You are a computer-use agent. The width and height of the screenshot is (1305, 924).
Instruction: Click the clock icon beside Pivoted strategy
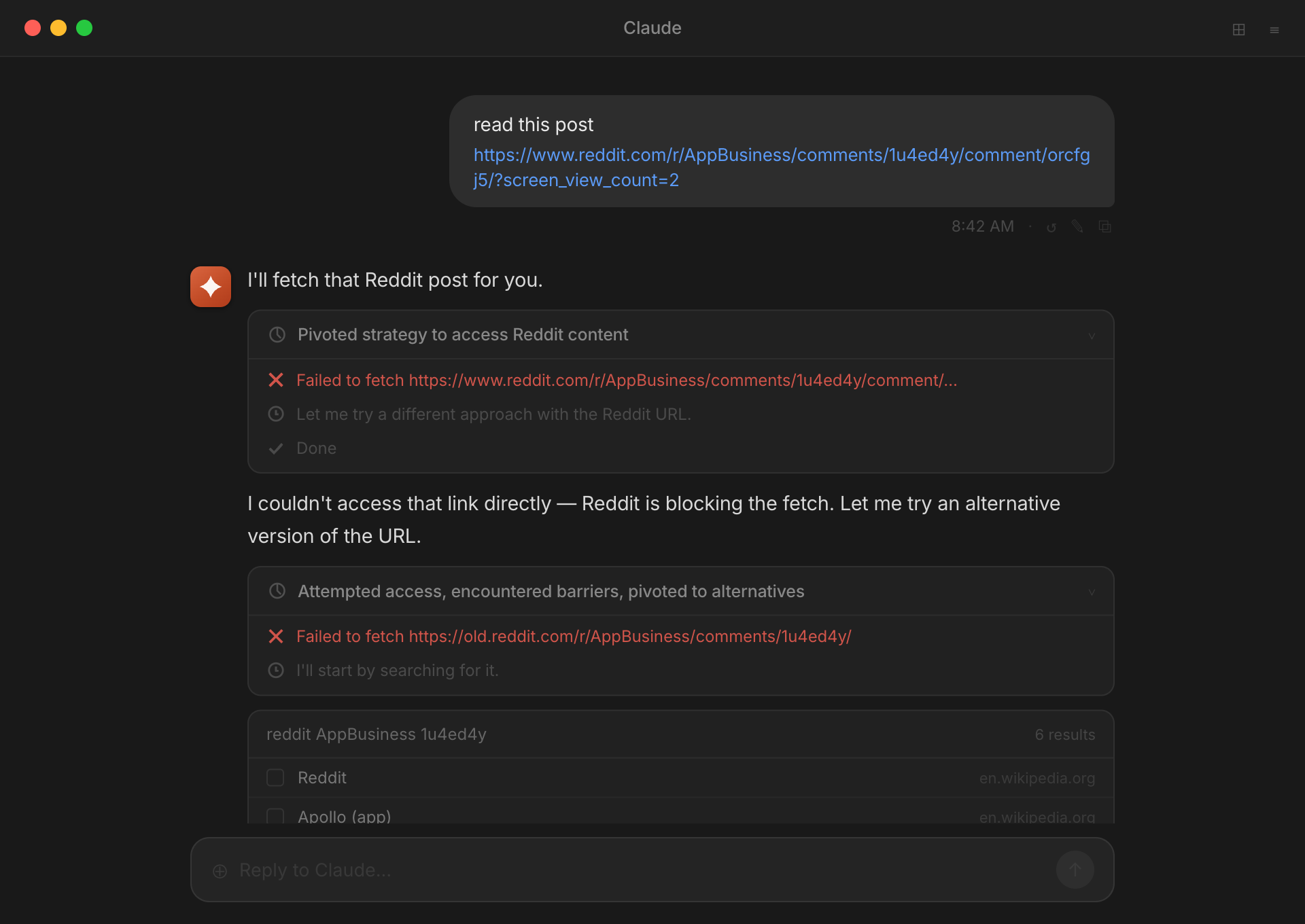277,334
